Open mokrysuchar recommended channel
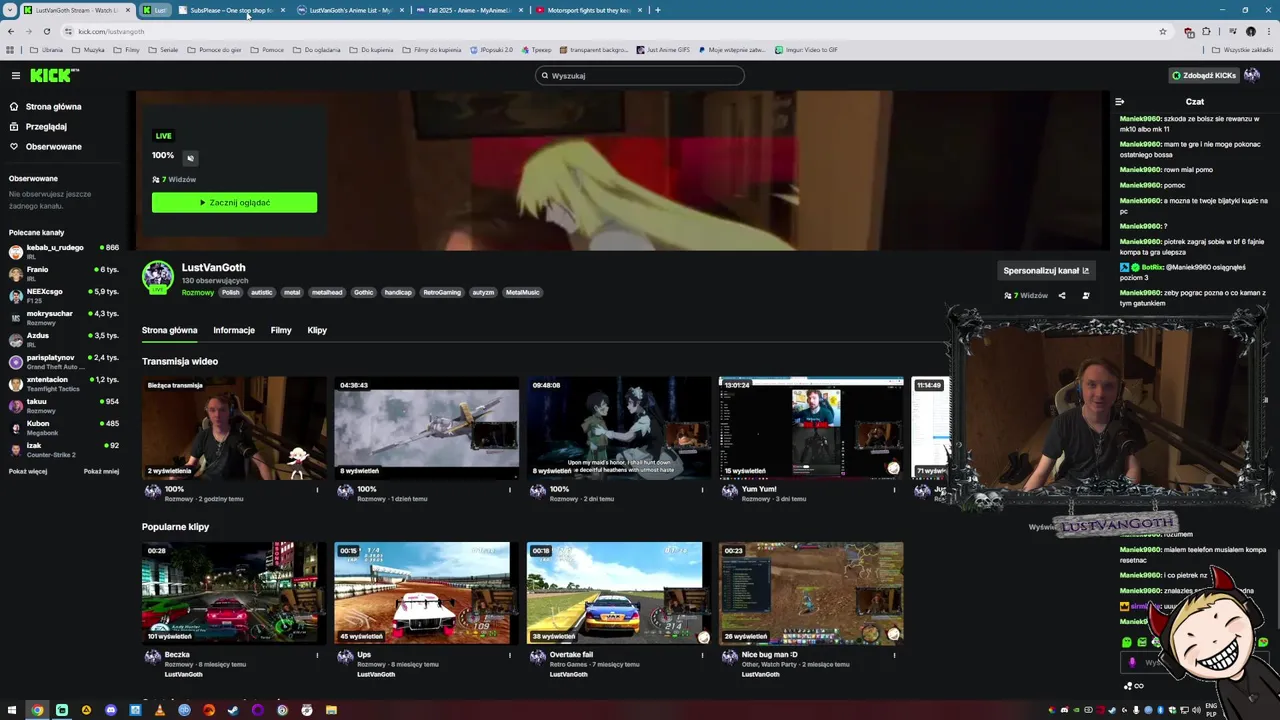This screenshot has height=720, width=1280. click(x=64, y=317)
